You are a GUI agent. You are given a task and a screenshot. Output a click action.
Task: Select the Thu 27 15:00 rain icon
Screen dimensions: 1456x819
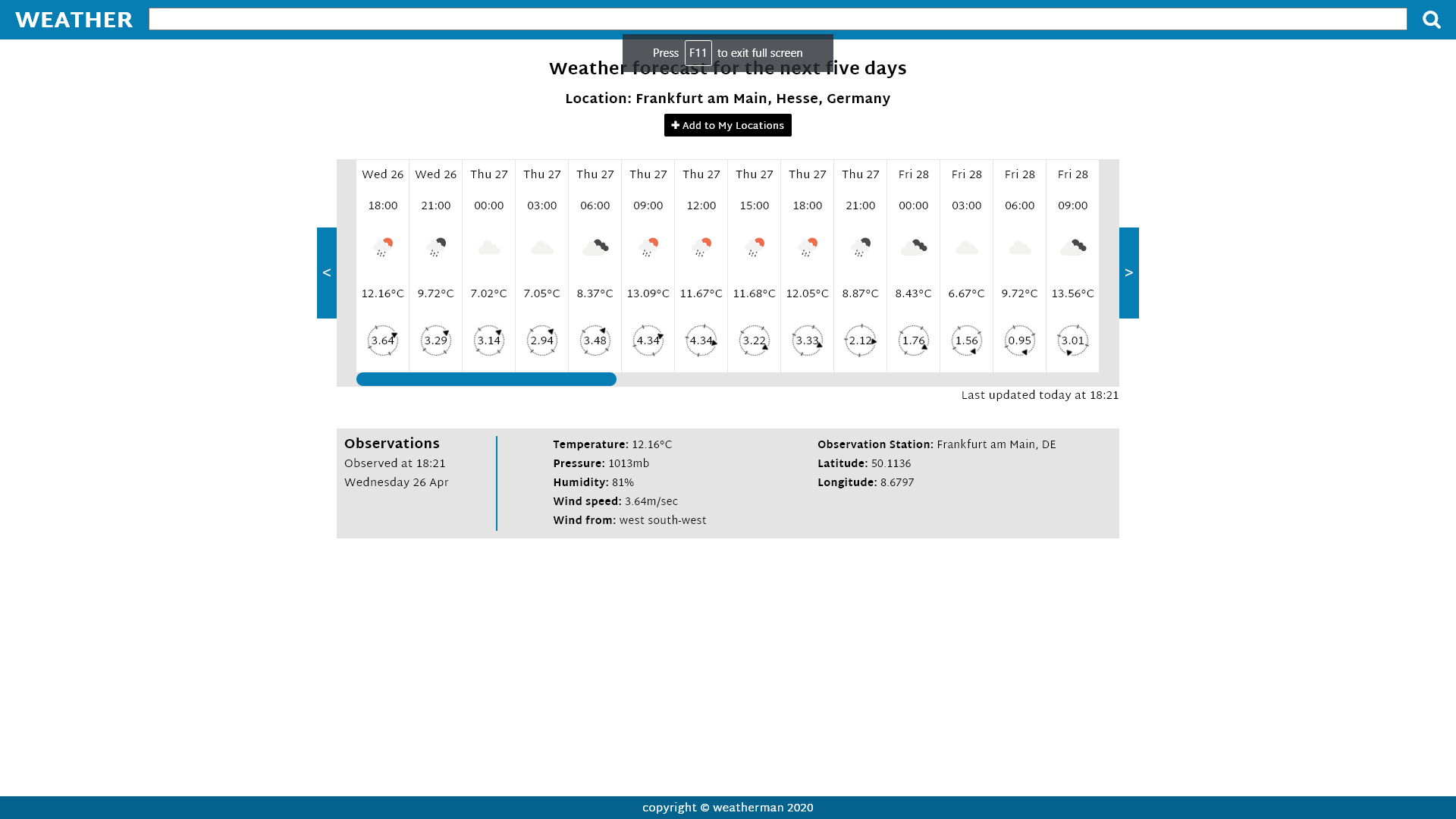coord(755,247)
